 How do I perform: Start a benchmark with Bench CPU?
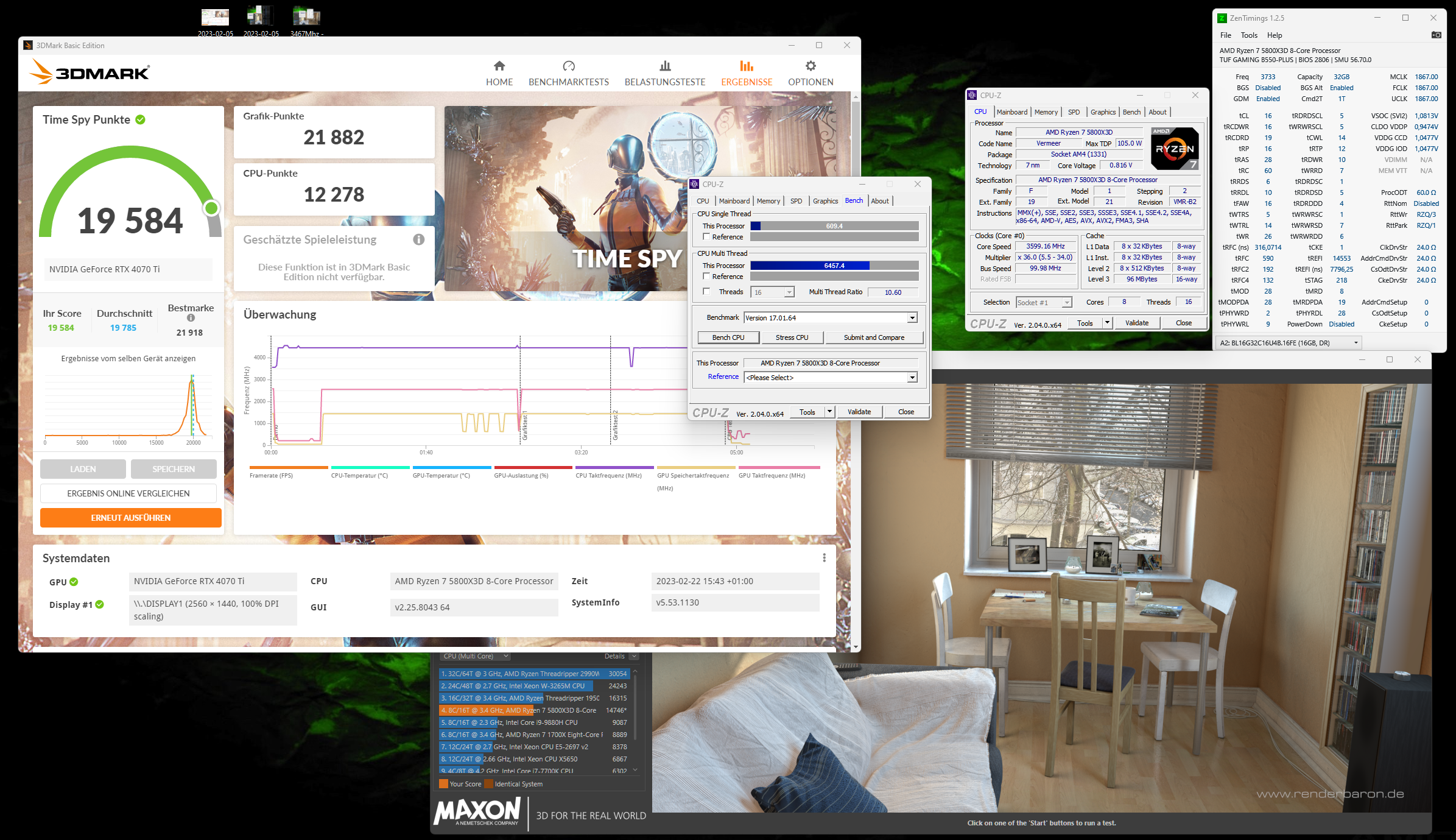pos(728,337)
